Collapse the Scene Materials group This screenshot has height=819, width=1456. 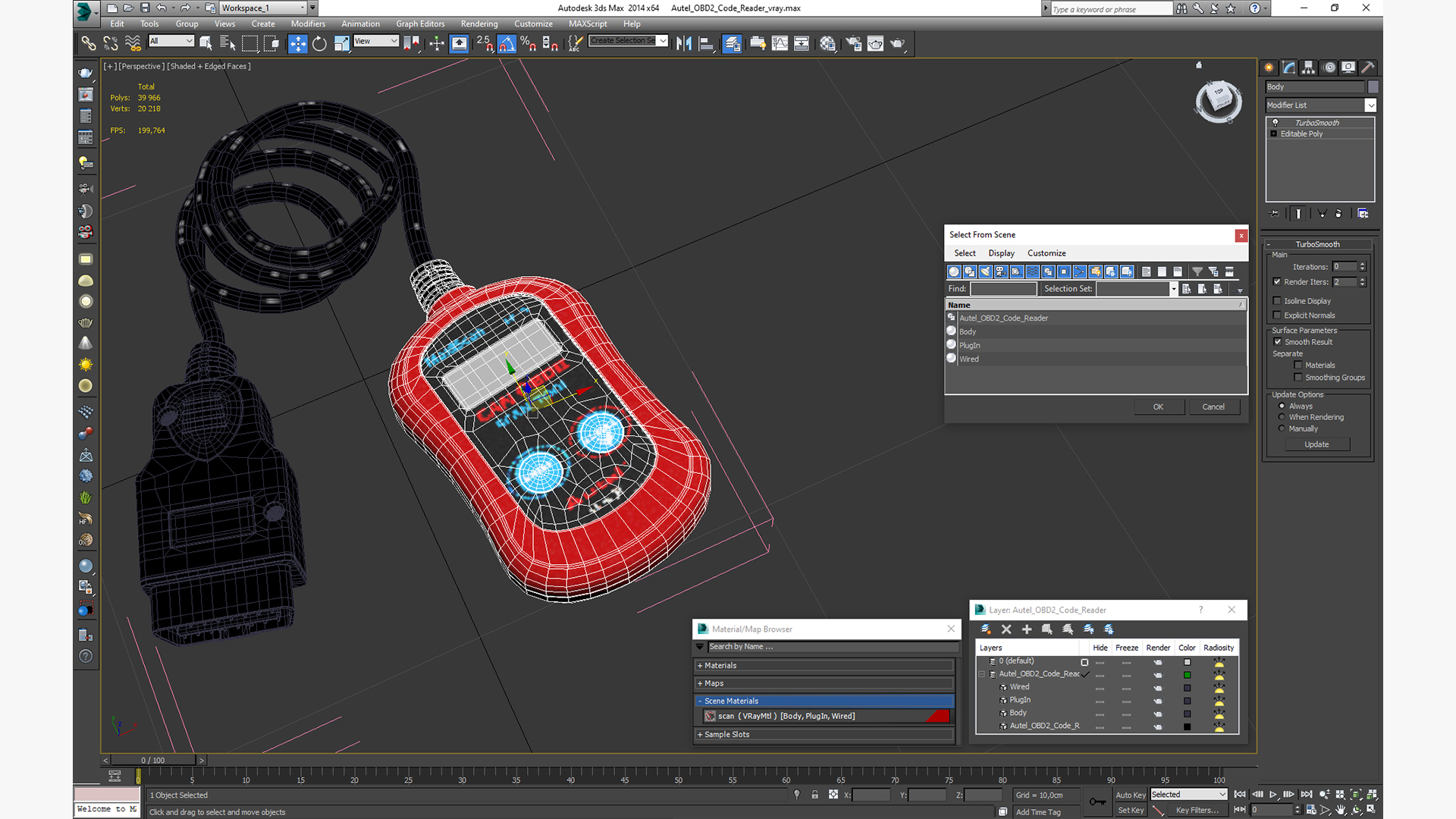pos(824,701)
